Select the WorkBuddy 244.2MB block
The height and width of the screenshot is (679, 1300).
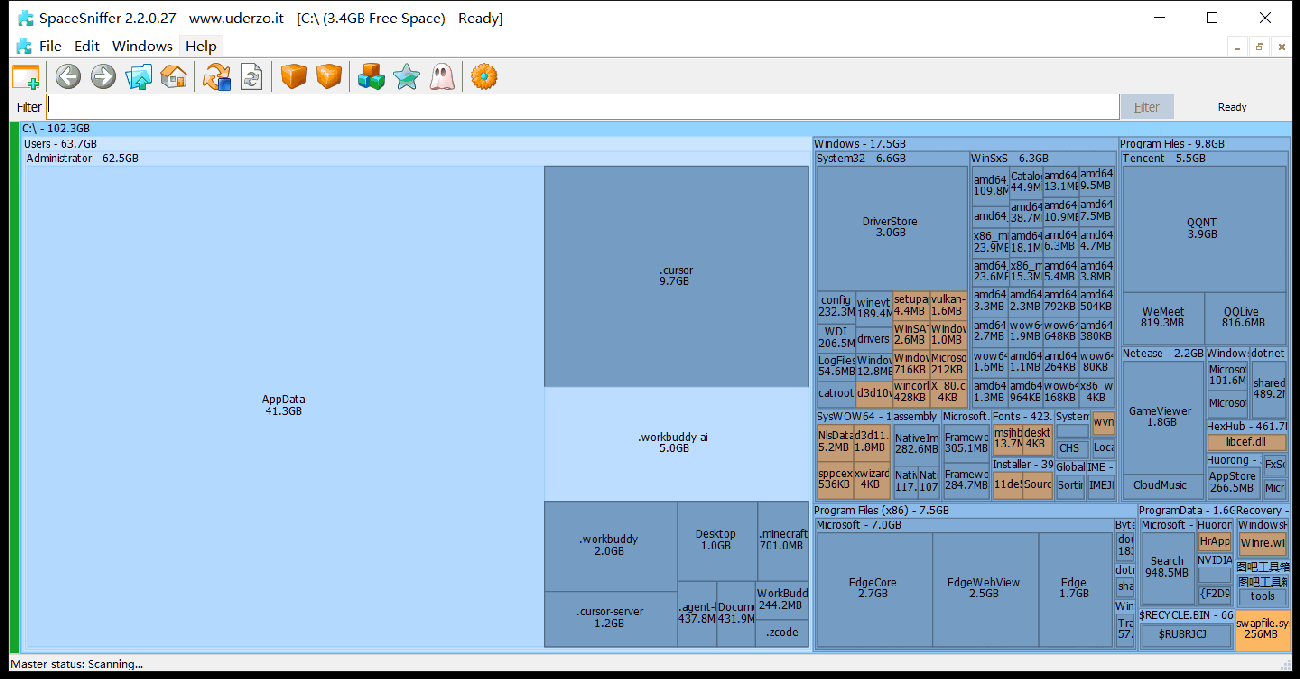point(782,599)
